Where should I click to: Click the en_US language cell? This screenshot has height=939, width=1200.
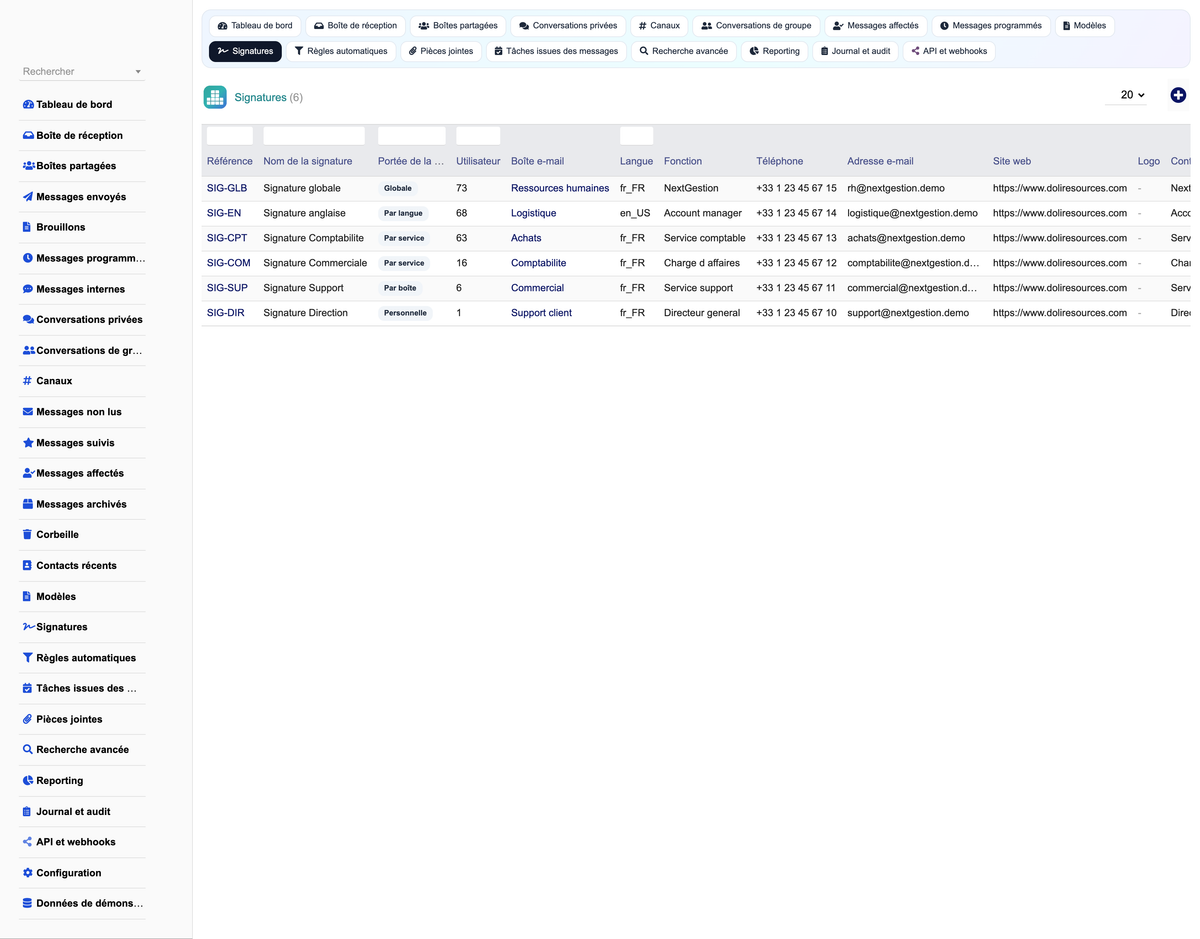(635, 213)
